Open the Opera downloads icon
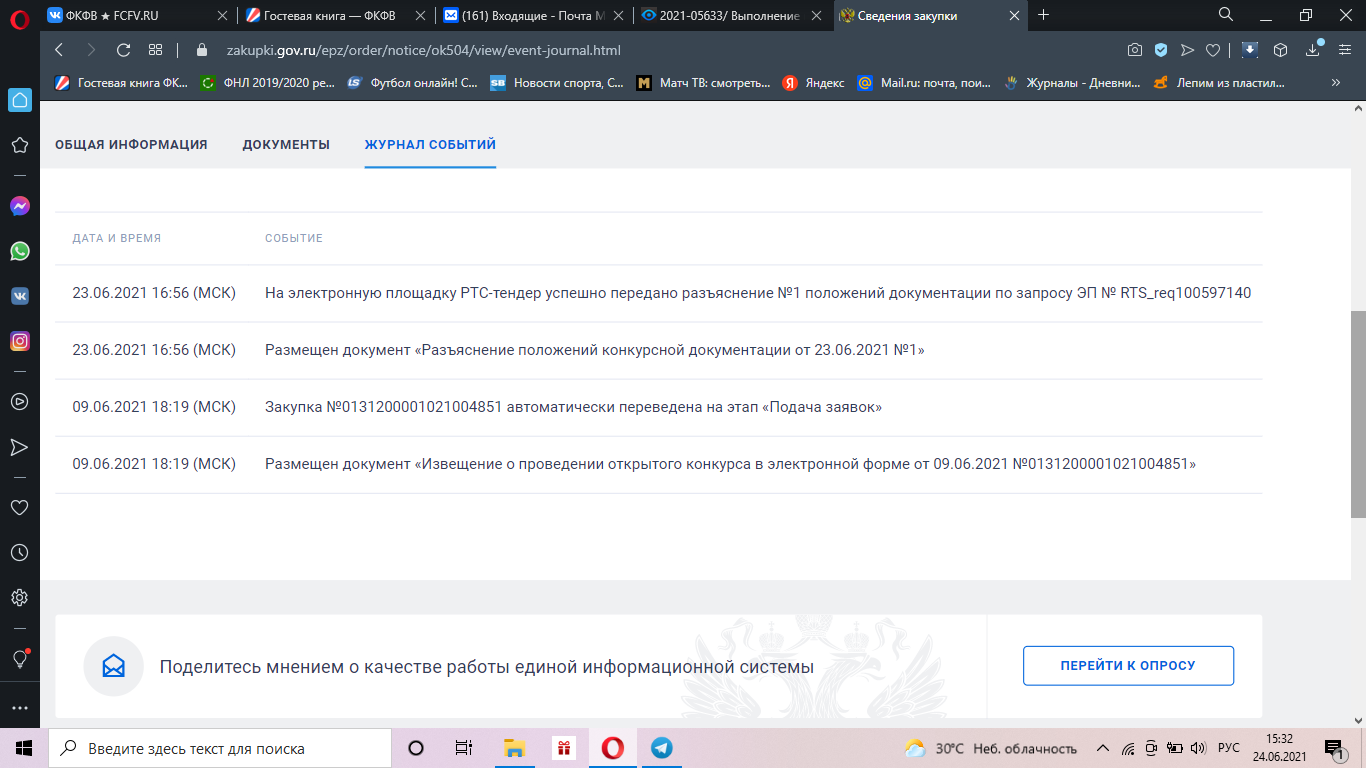Image resolution: width=1366 pixels, height=768 pixels. (x=1313, y=50)
